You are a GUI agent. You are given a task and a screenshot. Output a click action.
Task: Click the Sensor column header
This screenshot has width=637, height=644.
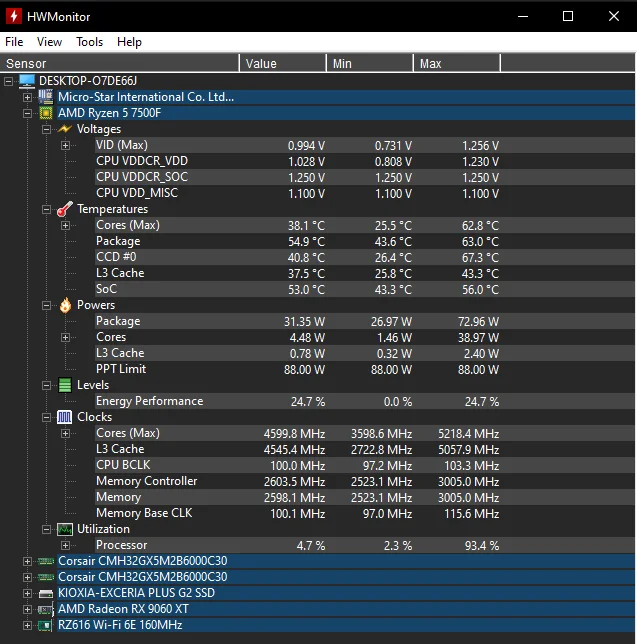(120, 64)
